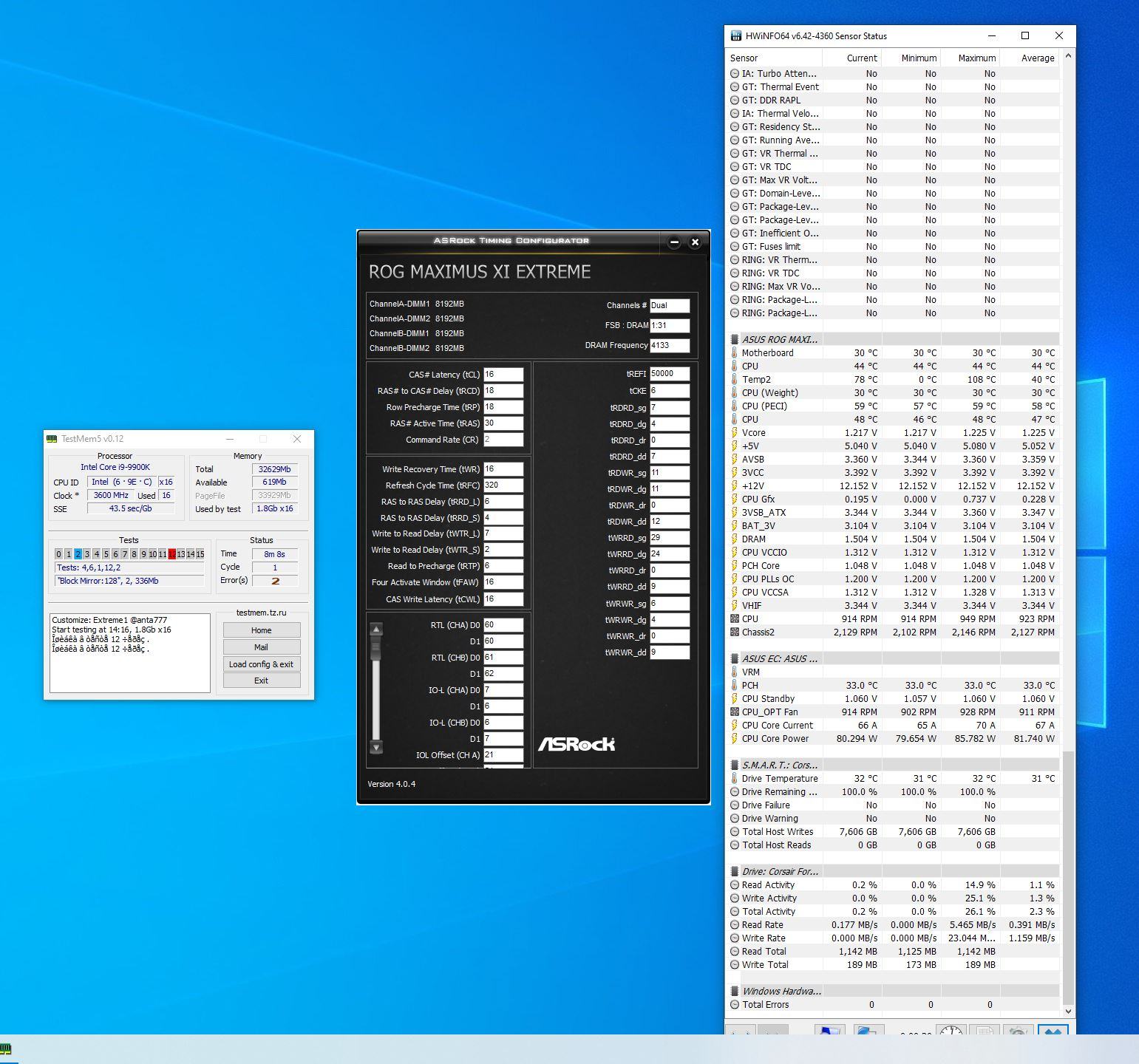Image resolution: width=1139 pixels, height=1064 pixels.
Task: Click Load config & exit button
Action: (x=262, y=664)
